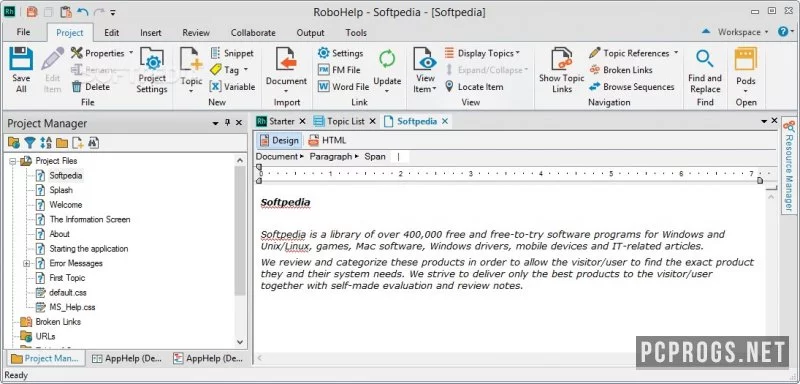Open the help question mark icon
This screenshot has height=384, width=800.
pos(783,32)
